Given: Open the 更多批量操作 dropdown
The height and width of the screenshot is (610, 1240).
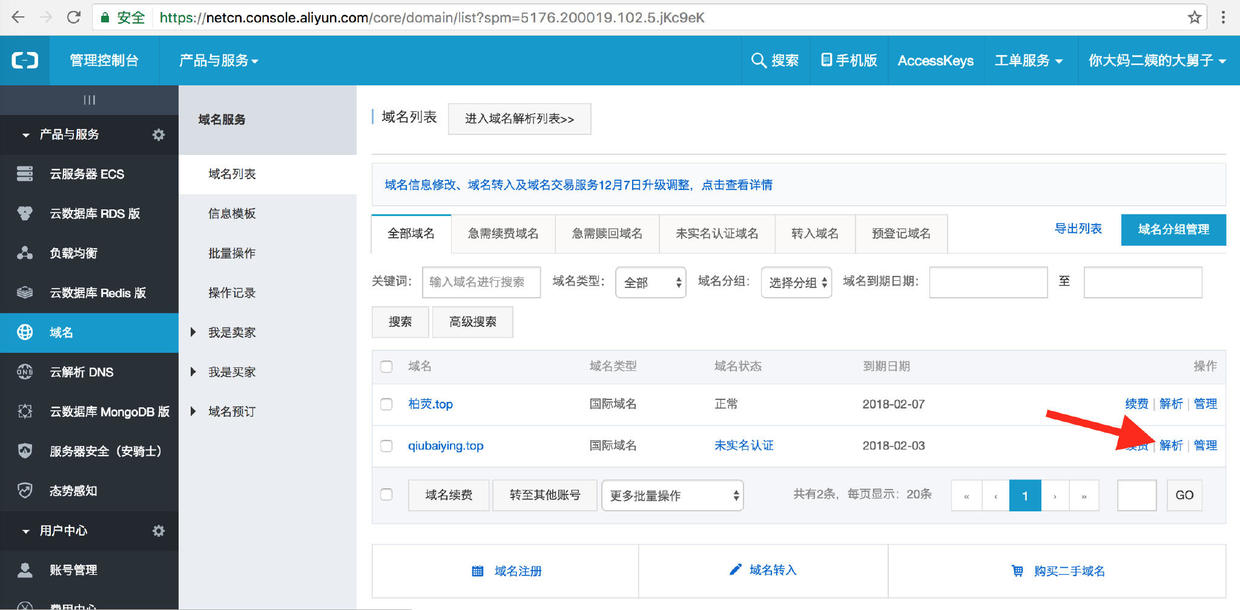Looking at the screenshot, I should pos(672,495).
